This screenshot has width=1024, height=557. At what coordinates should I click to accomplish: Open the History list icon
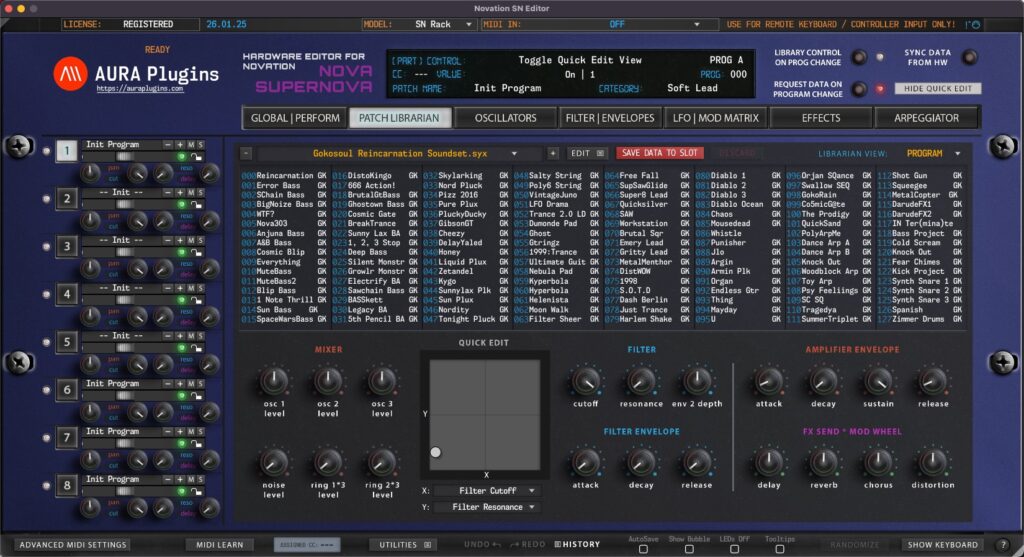point(558,544)
